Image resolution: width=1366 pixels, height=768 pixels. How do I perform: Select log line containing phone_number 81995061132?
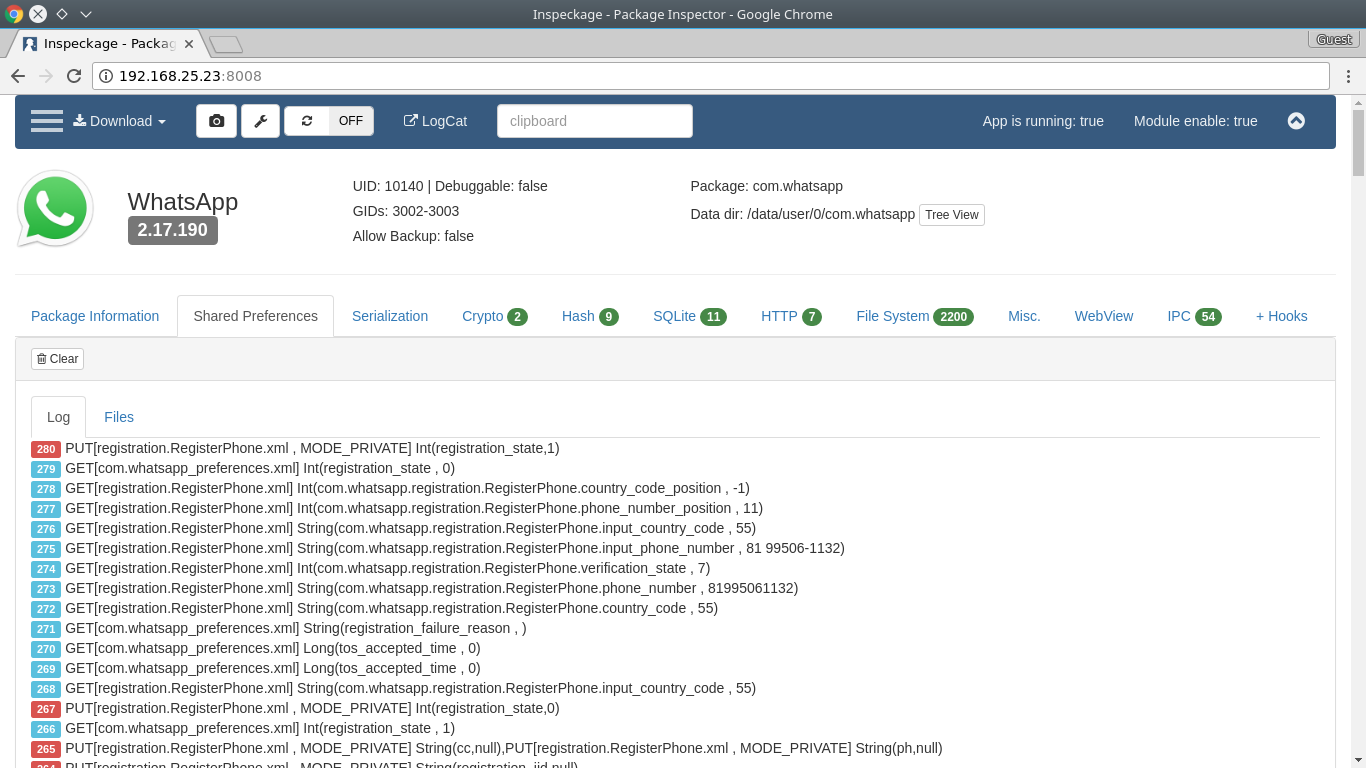pyautogui.click(x=432, y=588)
